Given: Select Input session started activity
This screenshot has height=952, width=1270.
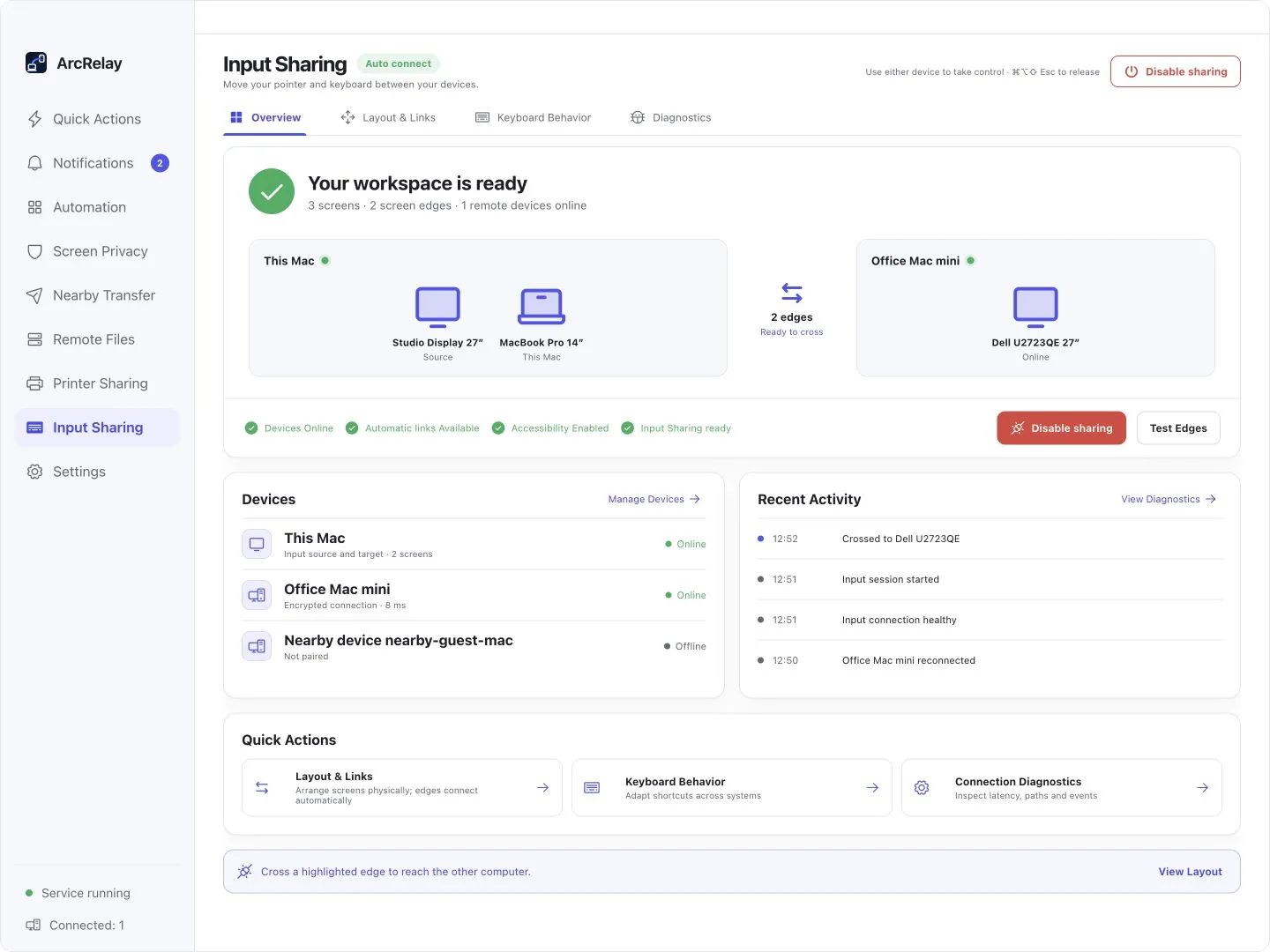Looking at the screenshot, I should [x=990, y=579].
